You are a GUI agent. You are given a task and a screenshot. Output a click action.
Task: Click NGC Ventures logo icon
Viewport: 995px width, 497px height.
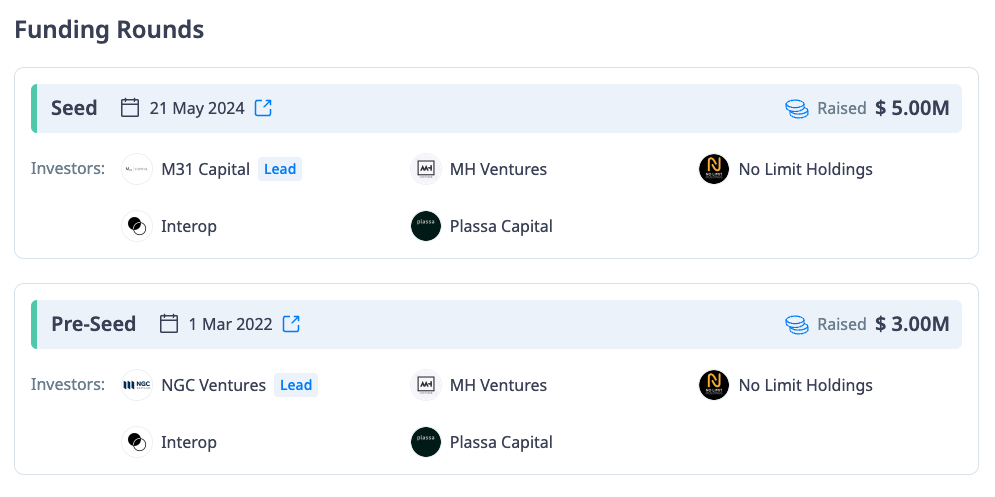click(137, 385)
